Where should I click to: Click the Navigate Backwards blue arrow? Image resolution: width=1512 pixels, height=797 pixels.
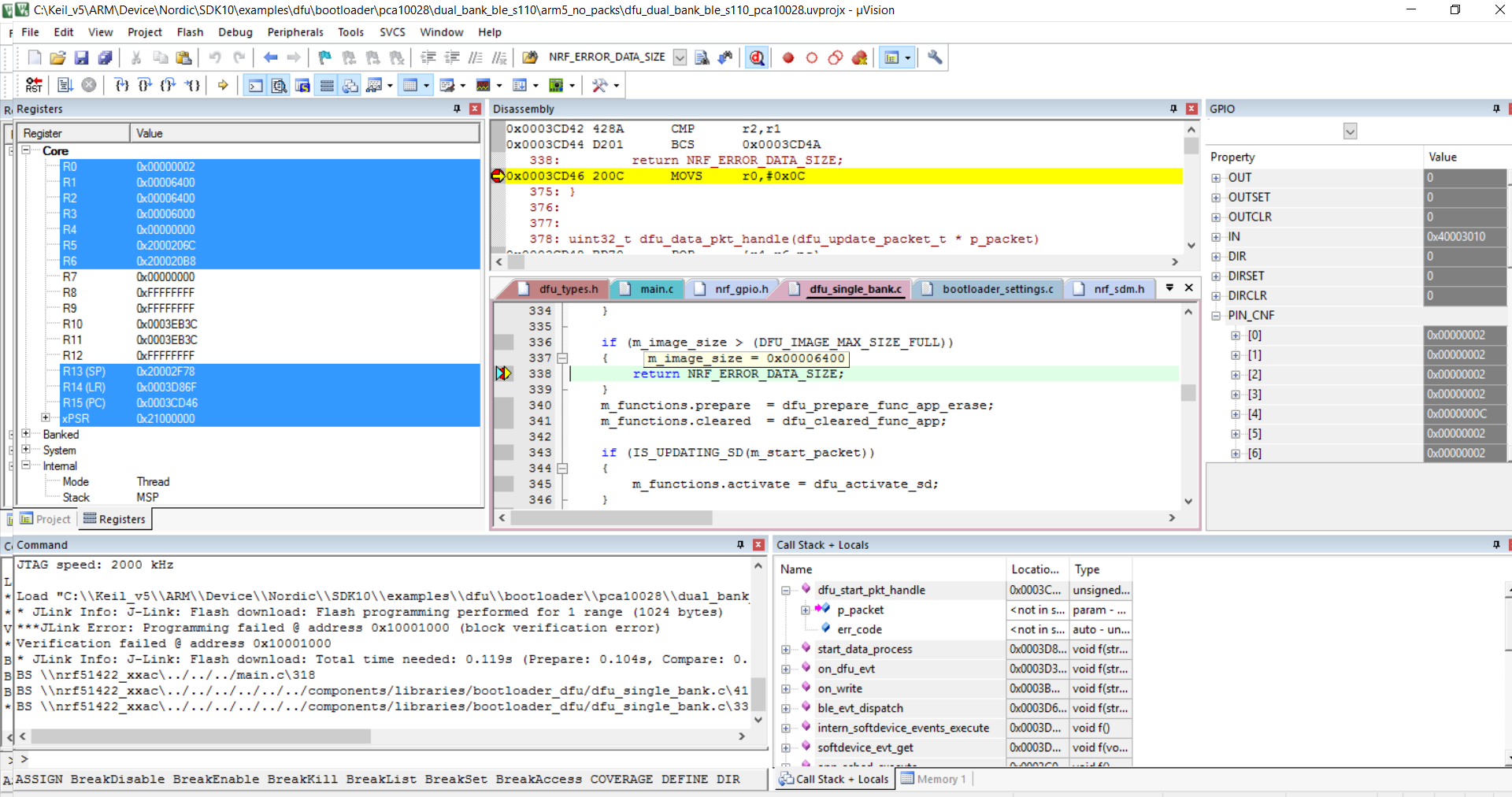(x=271, y=57)
